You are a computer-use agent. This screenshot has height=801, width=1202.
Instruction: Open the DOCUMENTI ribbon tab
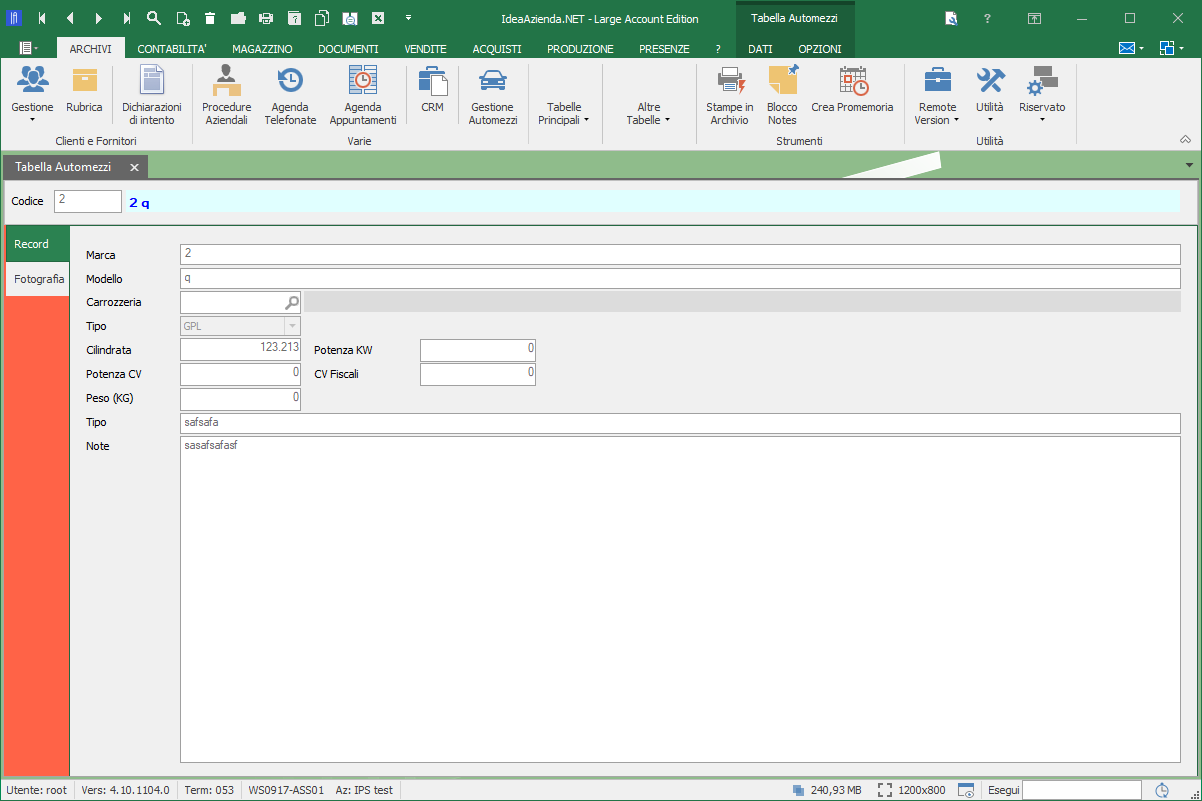348,49
